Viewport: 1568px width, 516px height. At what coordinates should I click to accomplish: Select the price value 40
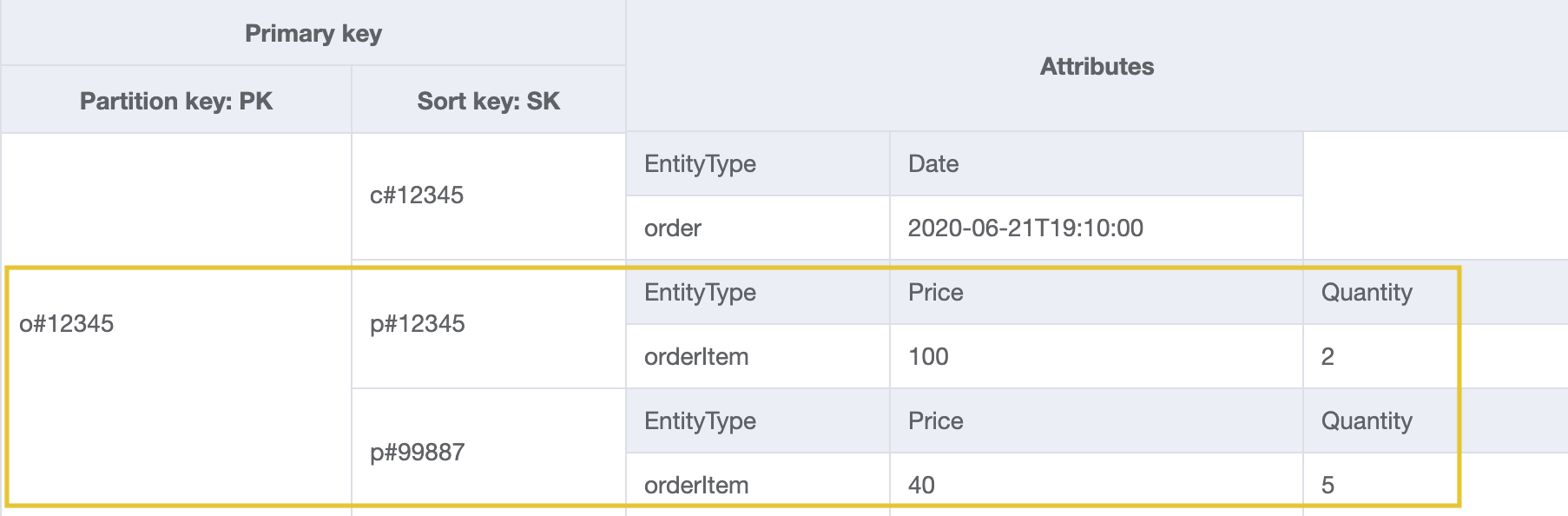921,485
